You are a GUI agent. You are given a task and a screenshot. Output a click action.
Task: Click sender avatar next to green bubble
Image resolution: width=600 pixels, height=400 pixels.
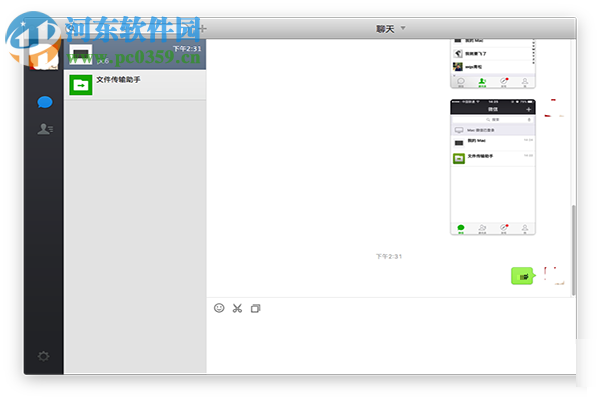click(554, 276)
